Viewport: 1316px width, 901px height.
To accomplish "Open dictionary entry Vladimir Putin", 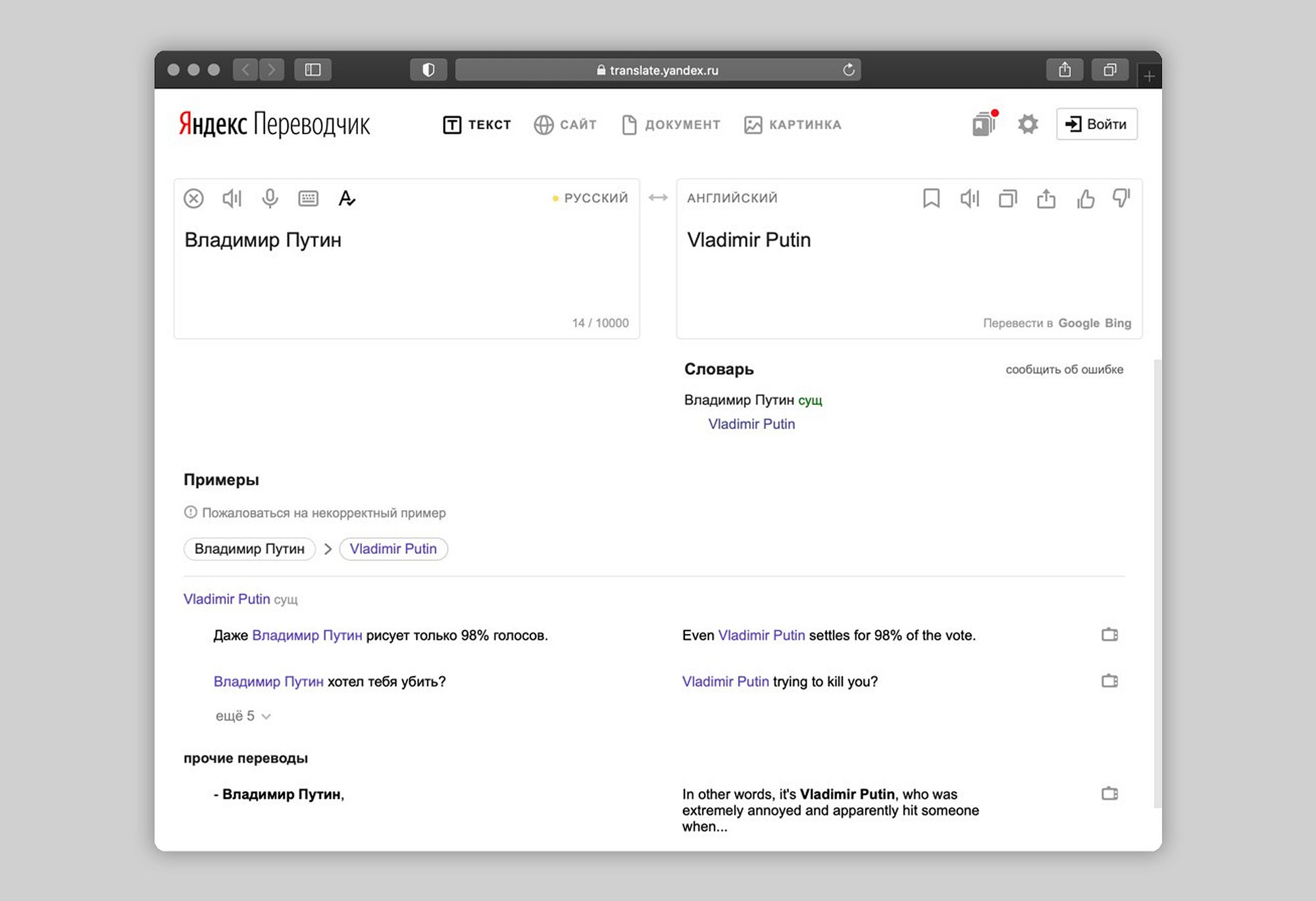I will coord(751,424).
